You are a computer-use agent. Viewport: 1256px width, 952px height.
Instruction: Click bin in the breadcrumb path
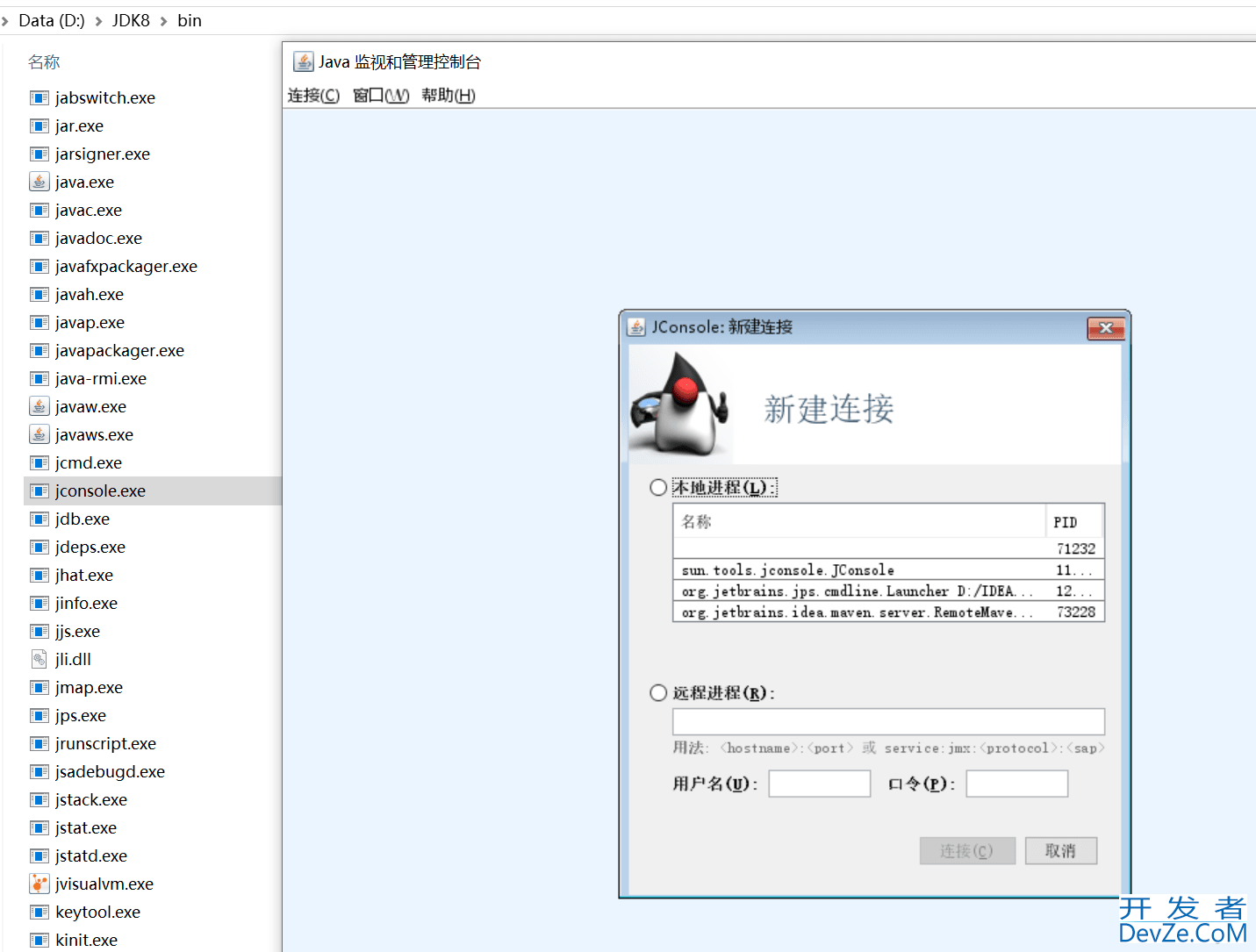tap(190, 20)
